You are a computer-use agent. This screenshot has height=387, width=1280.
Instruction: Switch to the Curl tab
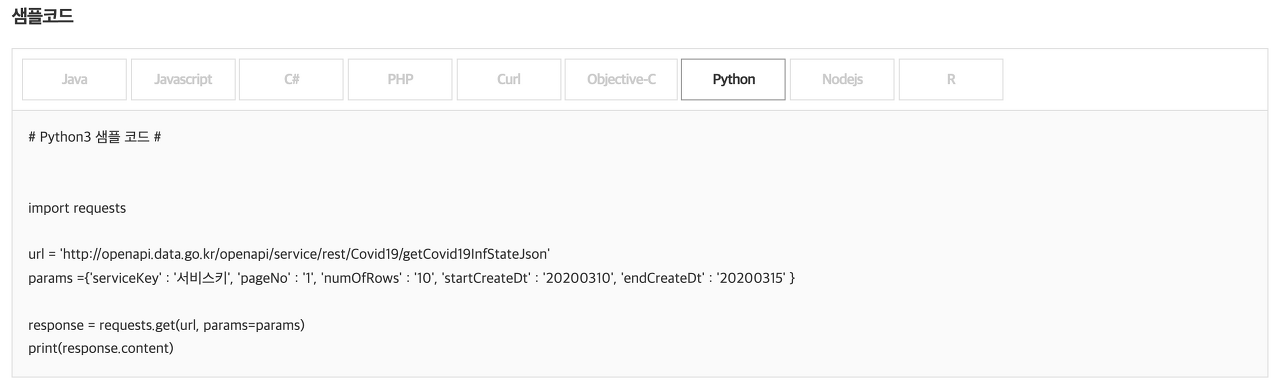tap(508, 80)
